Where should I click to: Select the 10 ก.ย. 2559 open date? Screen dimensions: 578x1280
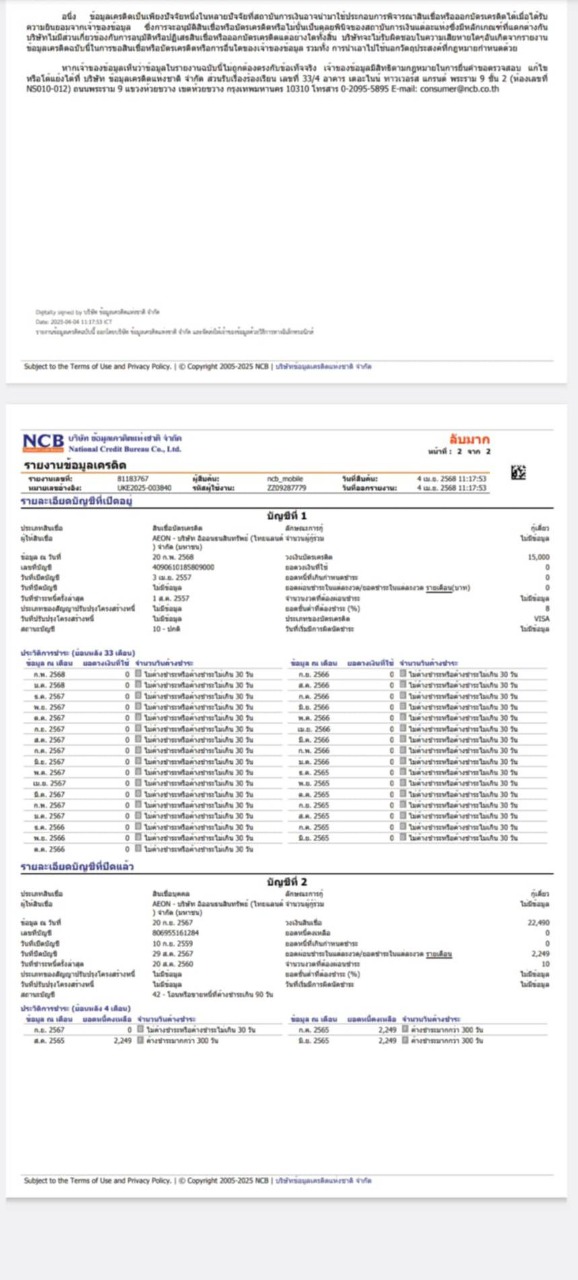point(170,943)
